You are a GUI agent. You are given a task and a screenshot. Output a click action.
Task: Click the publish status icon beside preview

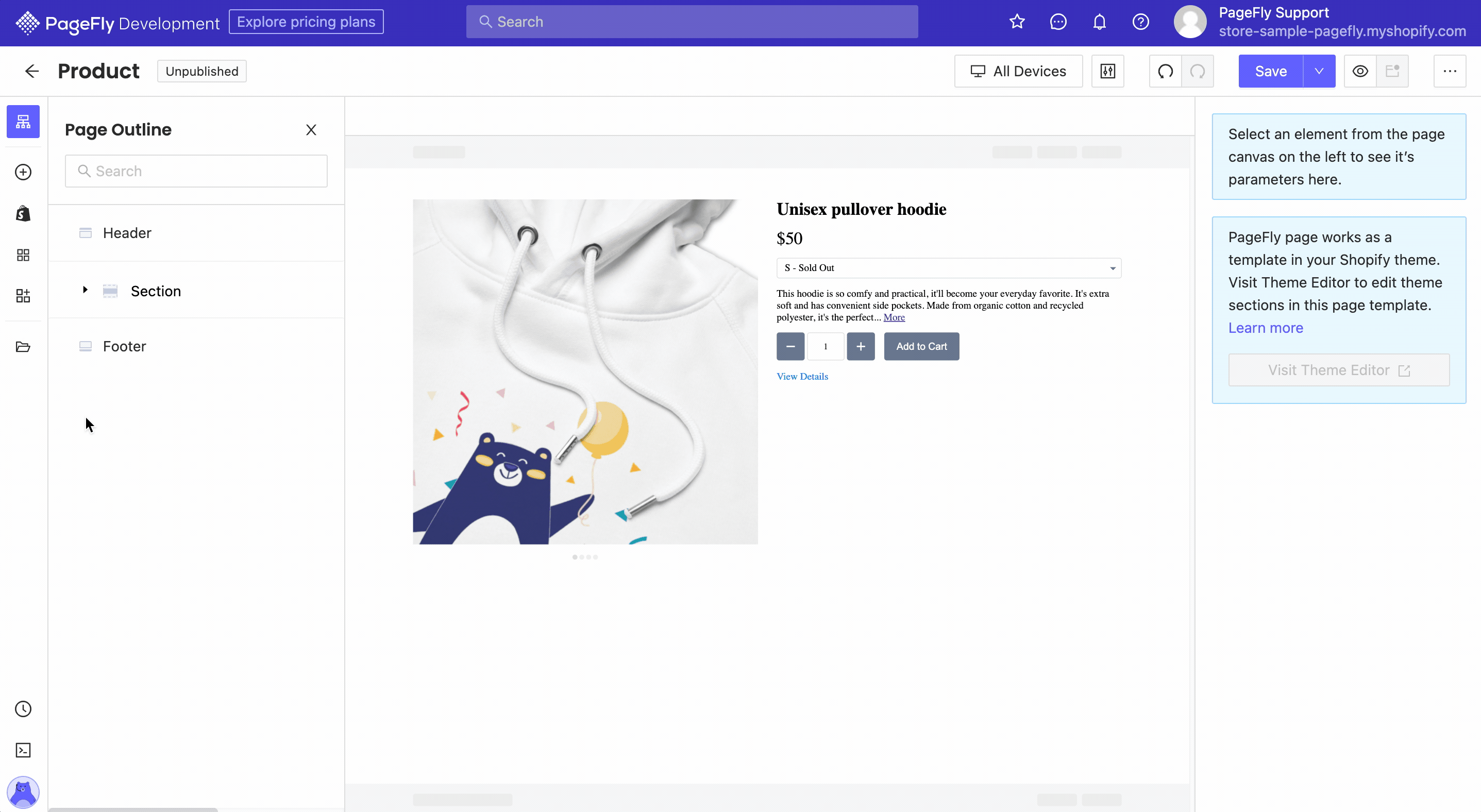point(1392,71)
